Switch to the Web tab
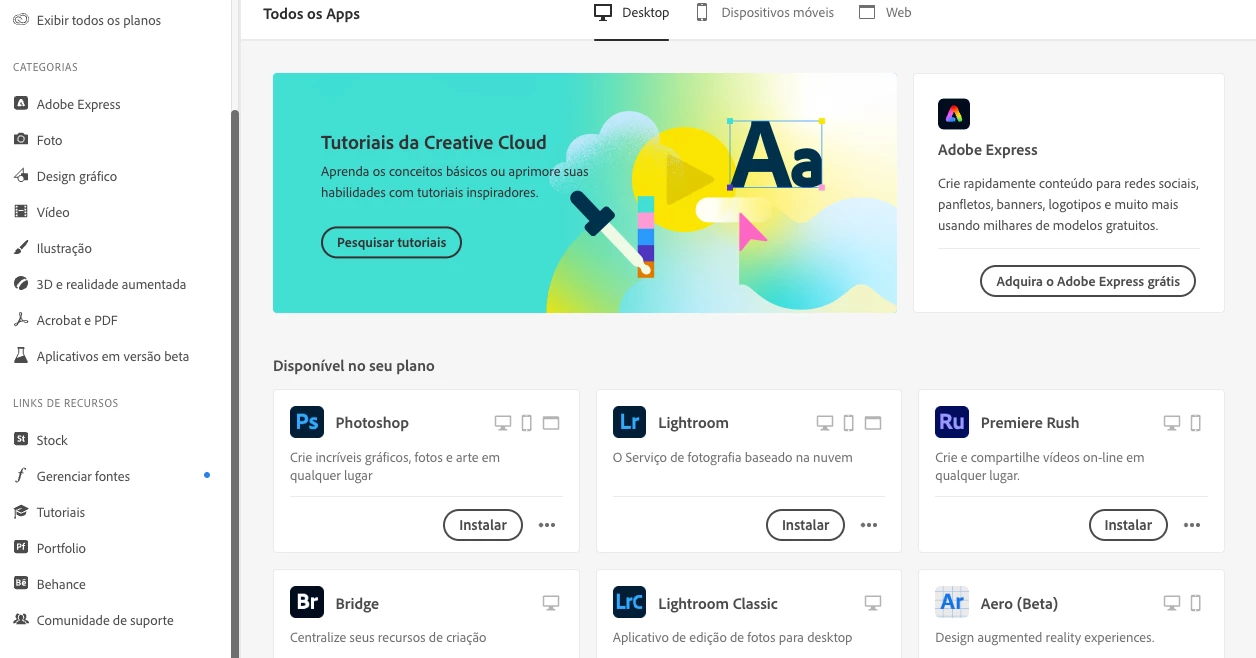Screen dimensions: 1256x658 click(885, 13)
